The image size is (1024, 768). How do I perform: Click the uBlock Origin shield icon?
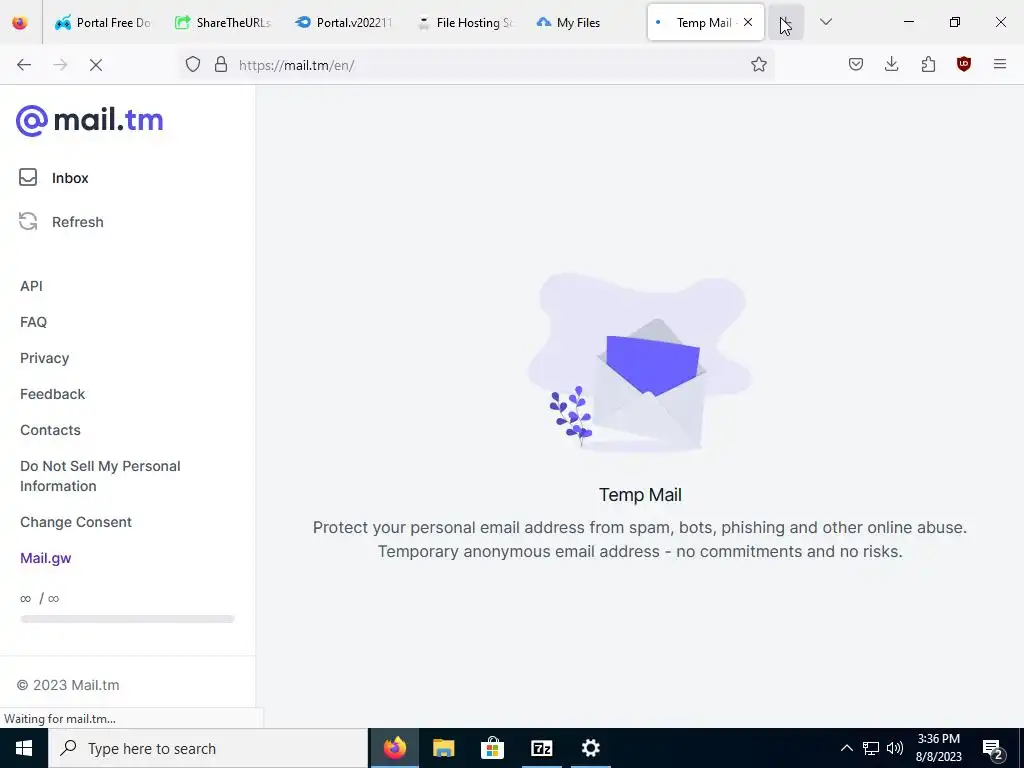tap(964, 64)
